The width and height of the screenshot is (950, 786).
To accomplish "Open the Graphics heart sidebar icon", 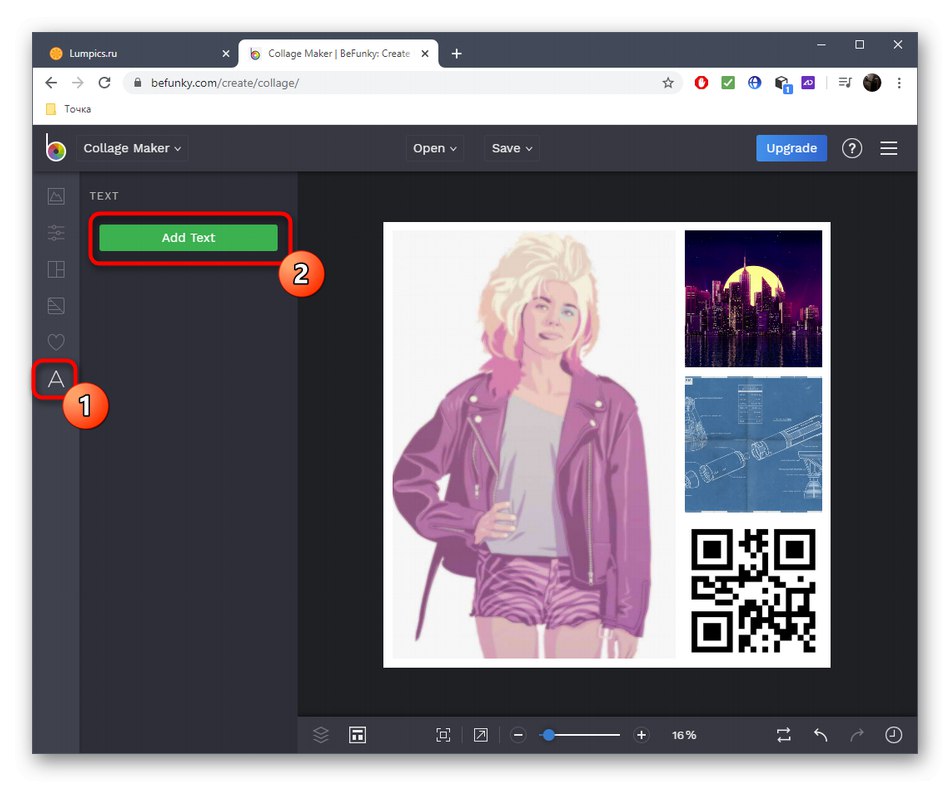I will click(56, 342).
